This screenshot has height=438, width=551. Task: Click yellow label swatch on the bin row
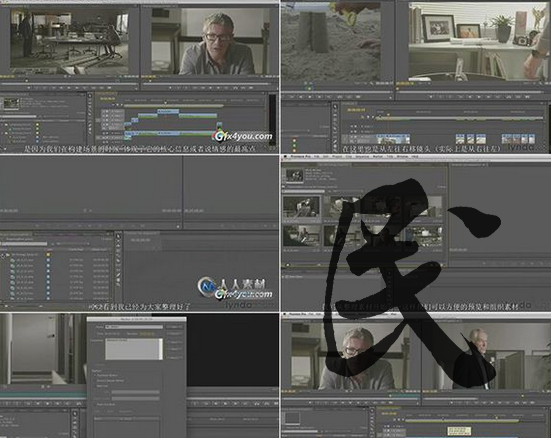click(48, 255)
